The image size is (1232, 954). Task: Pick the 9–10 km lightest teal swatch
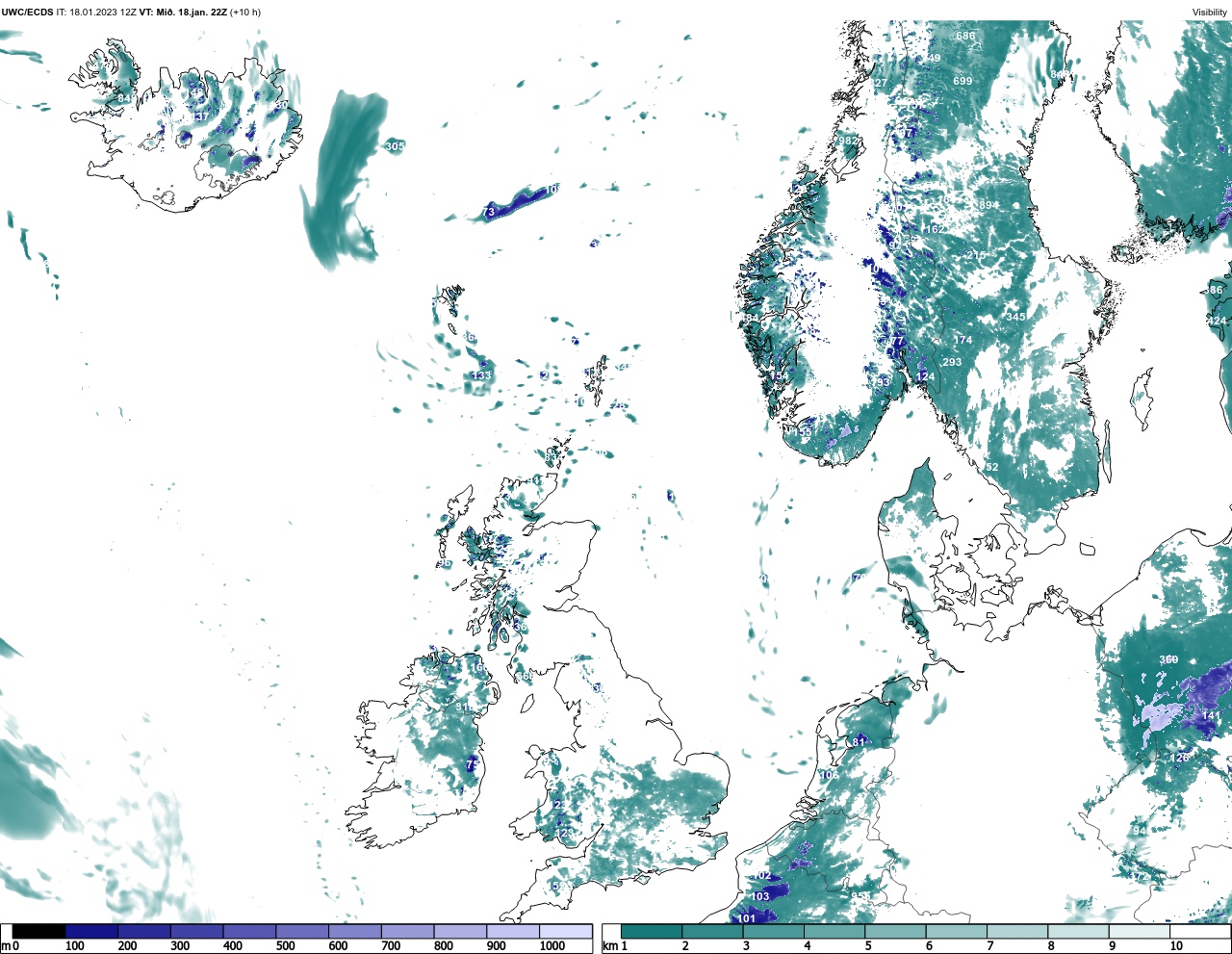click(1139, 932)
